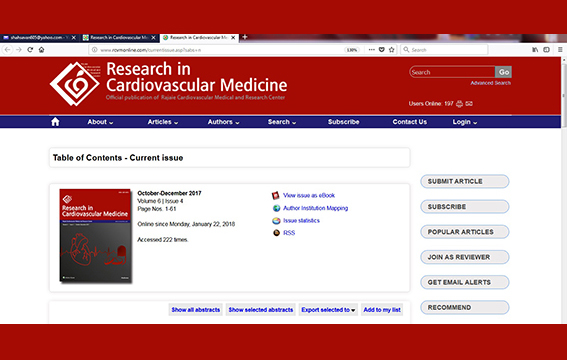This screenshot has width=567, height=360.
Task: Click the SUBMIT ARTICLE button
Action: click(465, 181)
